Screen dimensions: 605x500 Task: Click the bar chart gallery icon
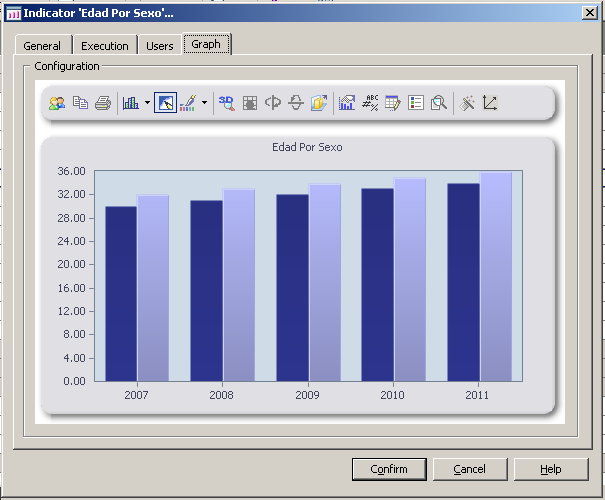(130, 103)
